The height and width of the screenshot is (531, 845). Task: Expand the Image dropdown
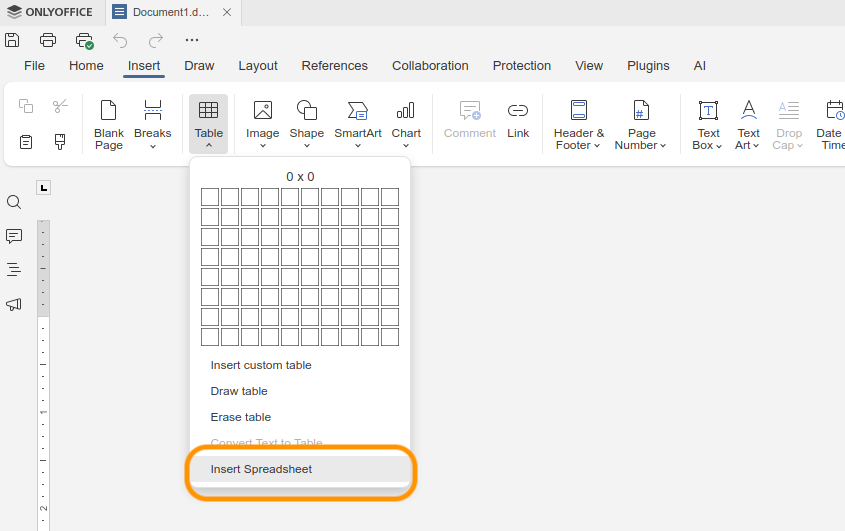263,124
